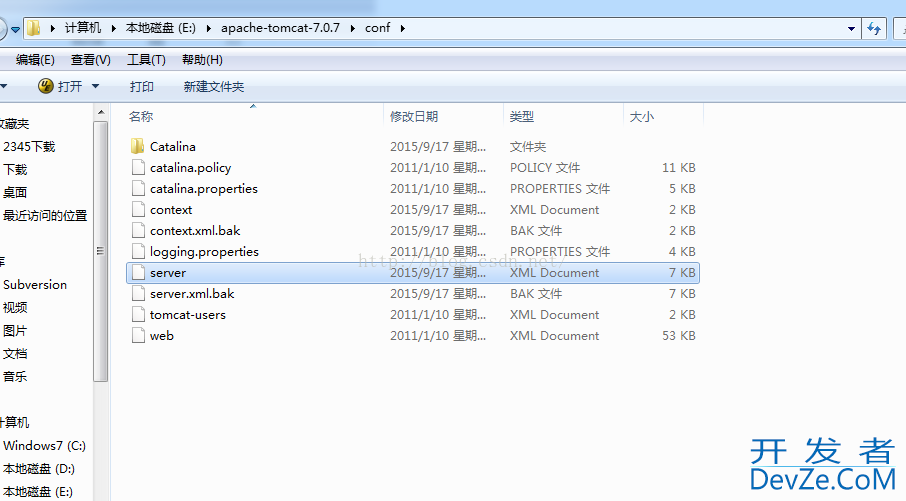The image size is (906, 501).
Task: Select Subversion in the navigation pane
Action: click(35, 285)
